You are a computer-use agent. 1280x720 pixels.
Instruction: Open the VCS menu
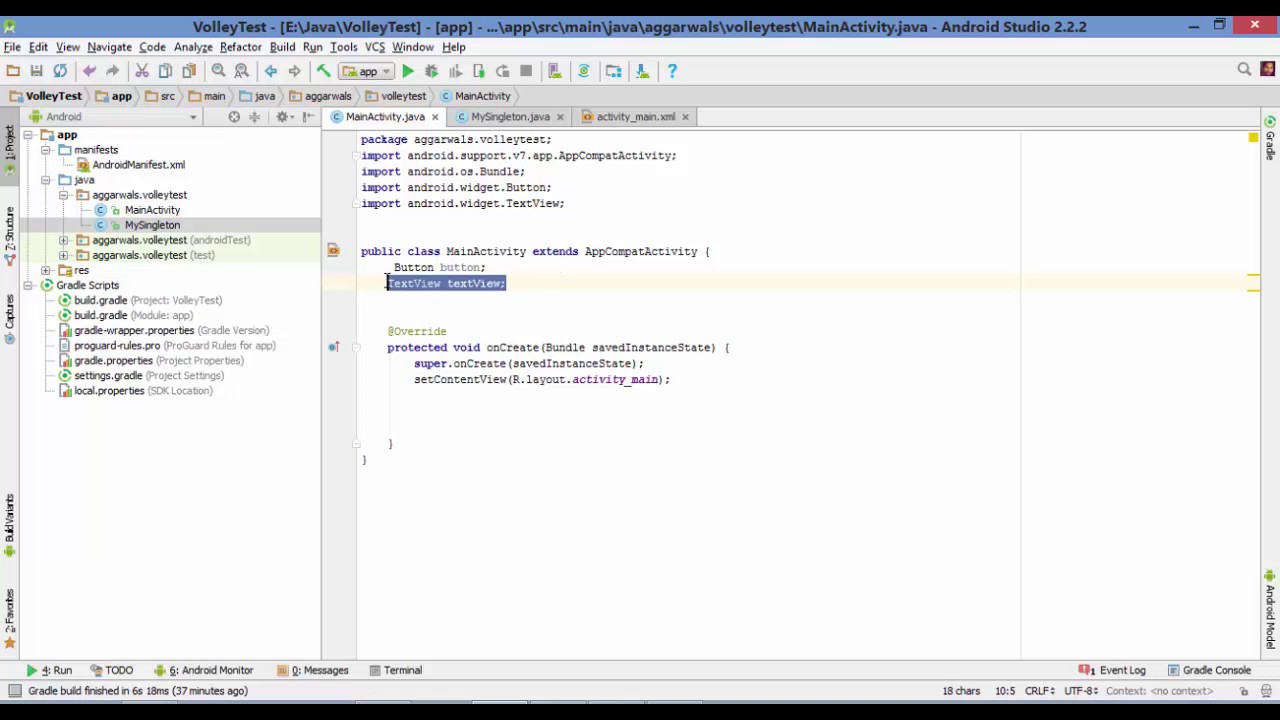pyautogui.click(x=375, y=47)
